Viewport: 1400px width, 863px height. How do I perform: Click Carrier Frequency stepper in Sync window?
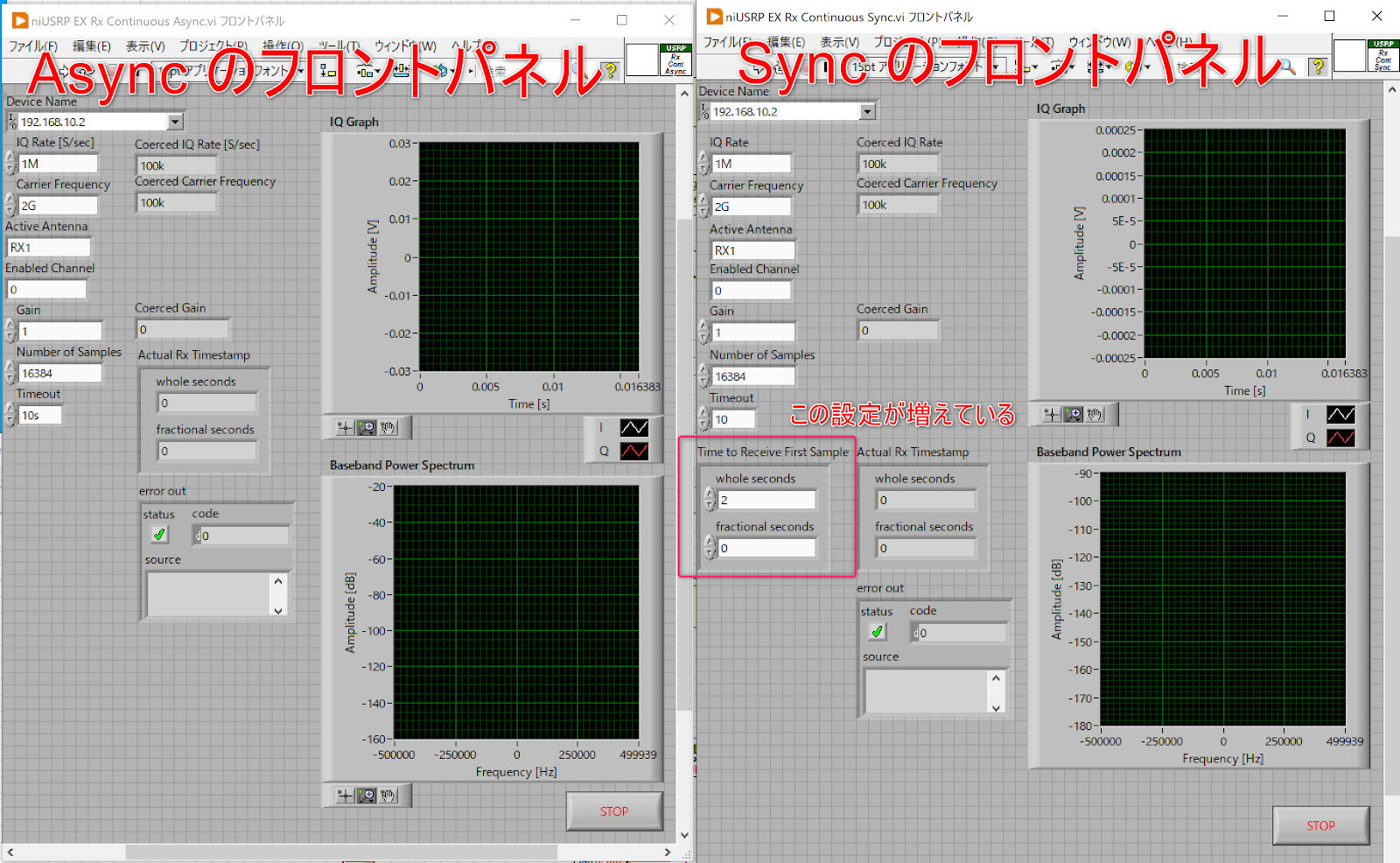pyautogui.click(x=704, y=206)
